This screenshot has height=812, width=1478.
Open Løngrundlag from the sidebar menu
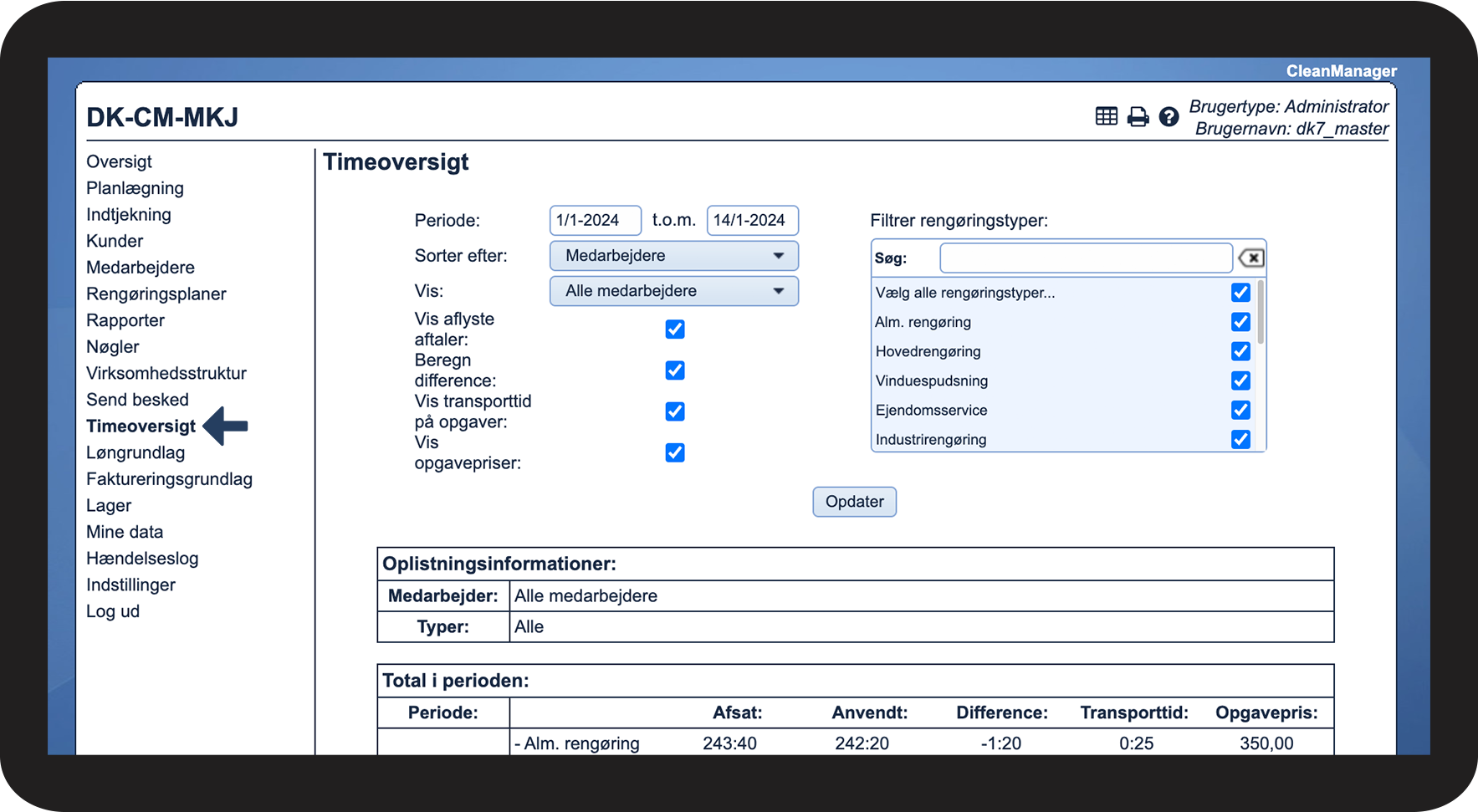(x=136, y=452)
